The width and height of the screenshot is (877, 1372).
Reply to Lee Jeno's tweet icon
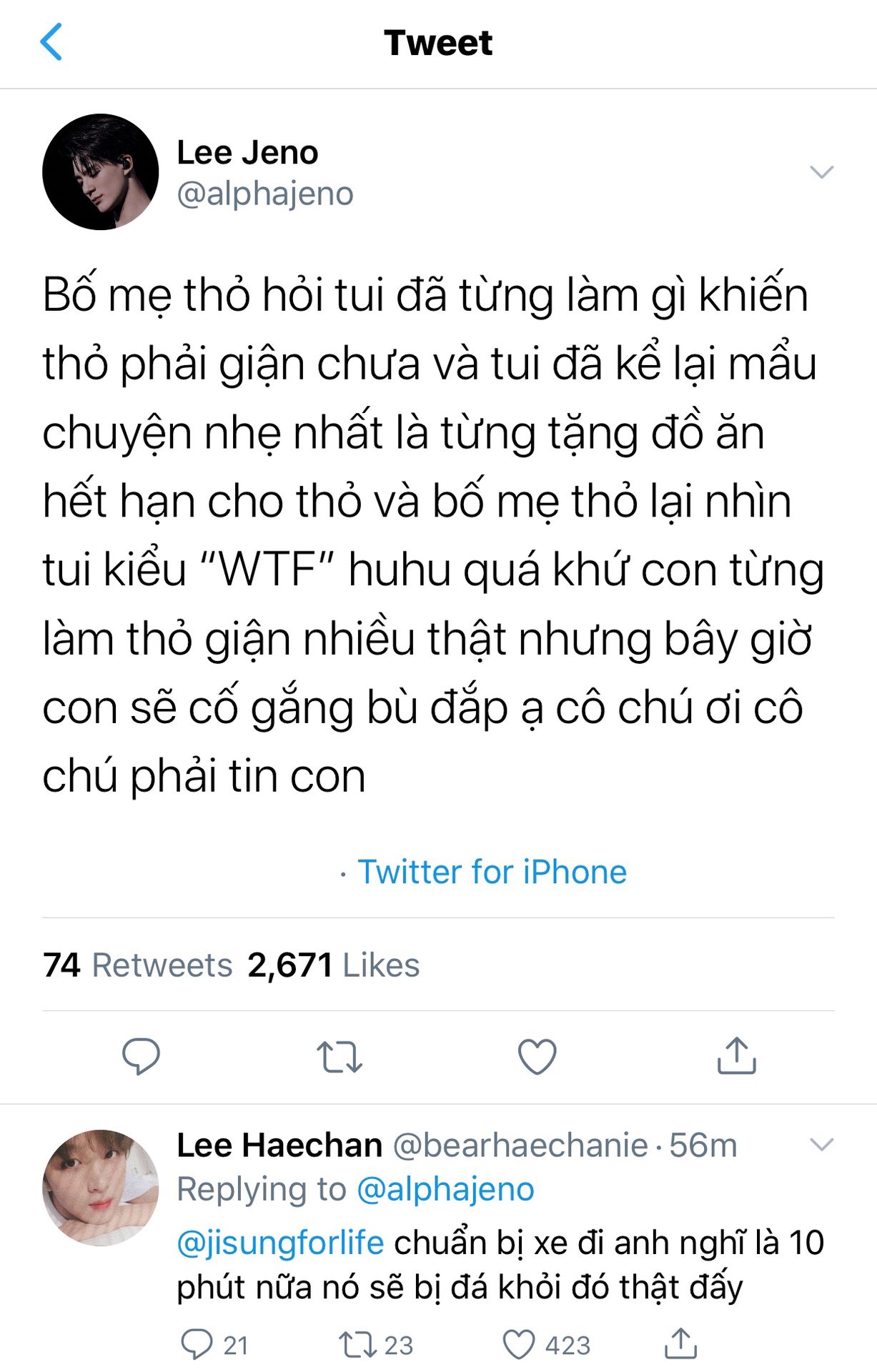point(141,1056)
